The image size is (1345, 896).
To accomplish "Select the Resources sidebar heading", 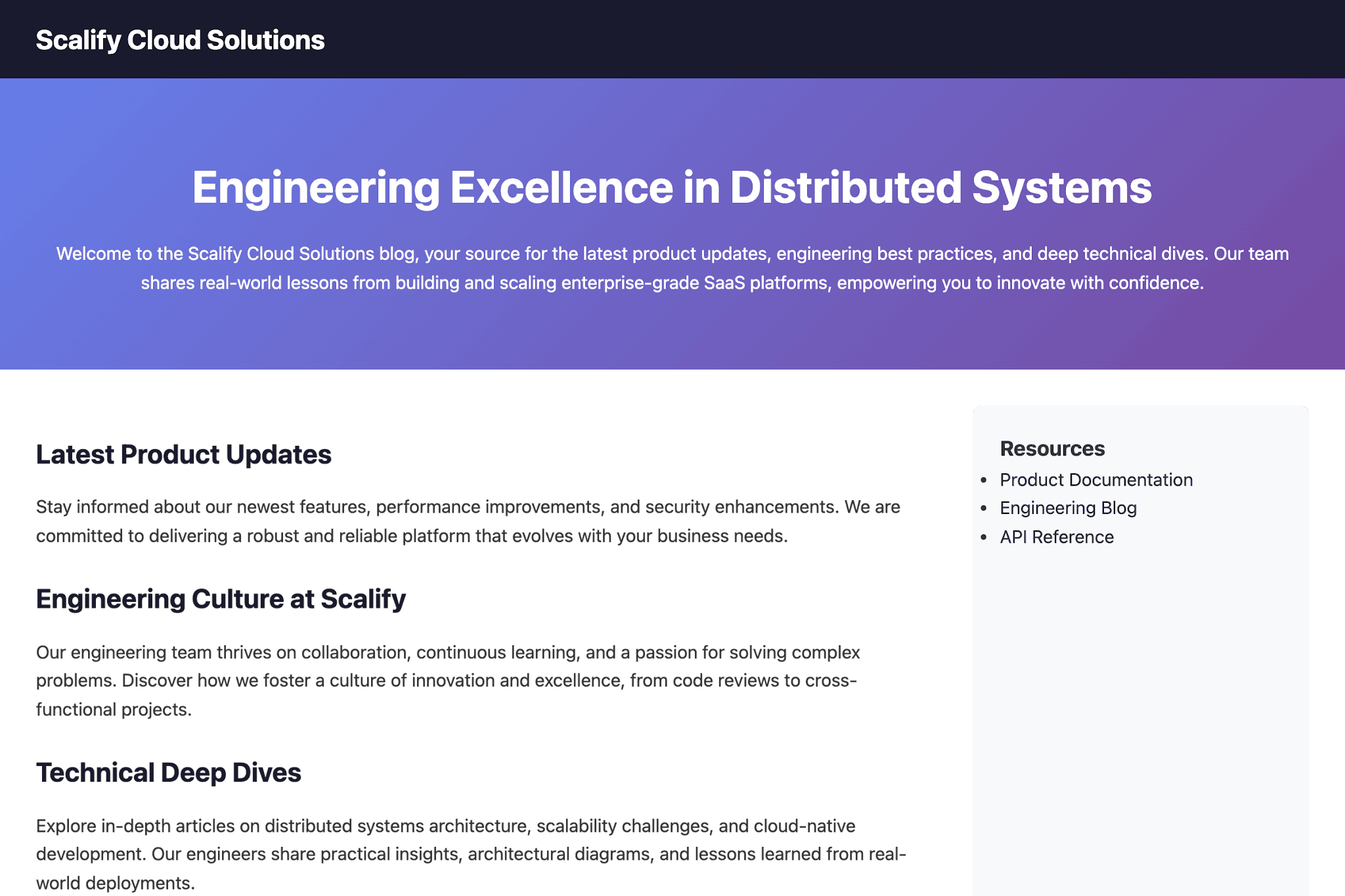I will tap(1052, 448).
